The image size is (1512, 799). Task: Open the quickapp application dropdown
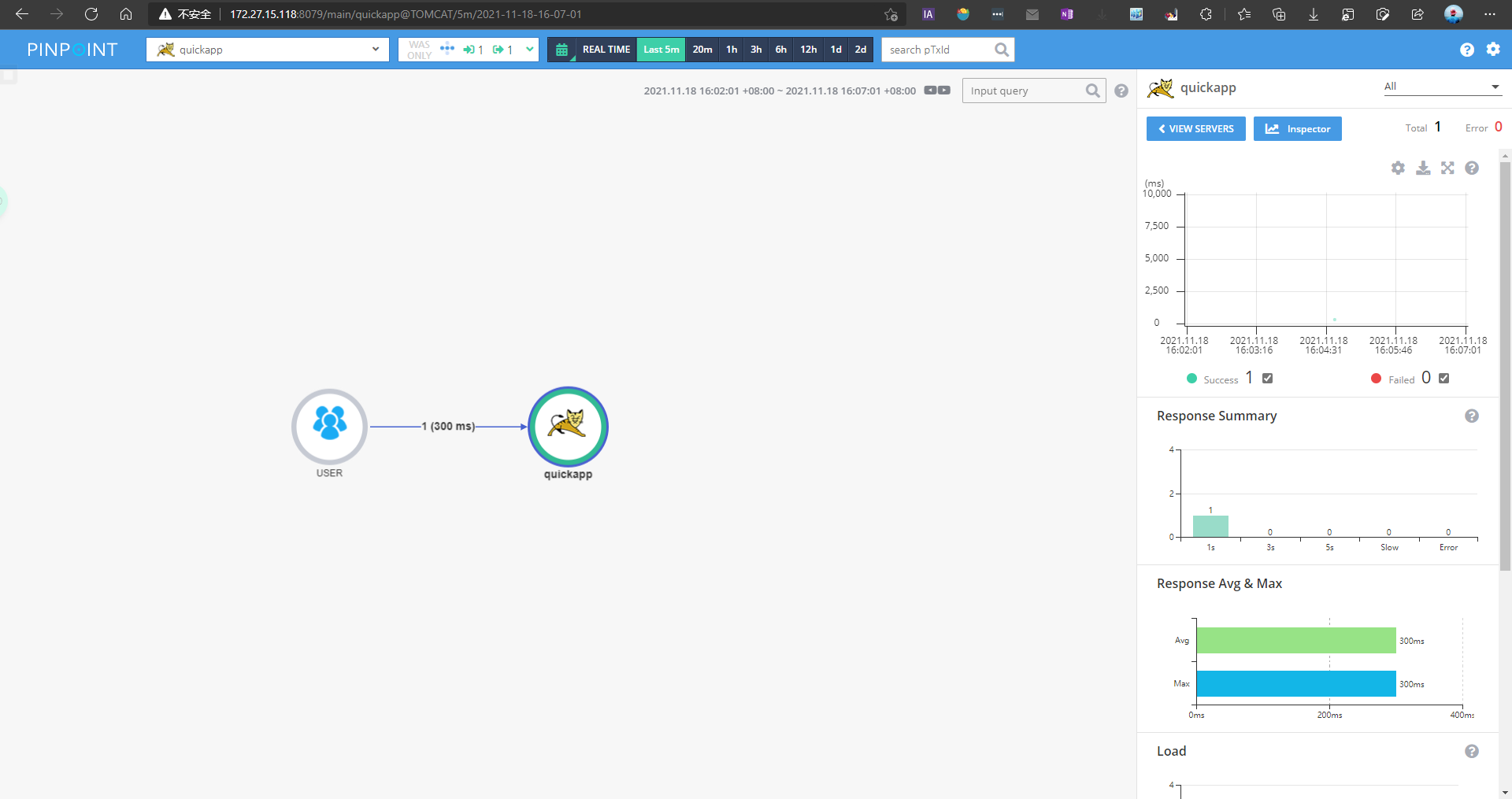pyautogui.click(x=268, y=50)
